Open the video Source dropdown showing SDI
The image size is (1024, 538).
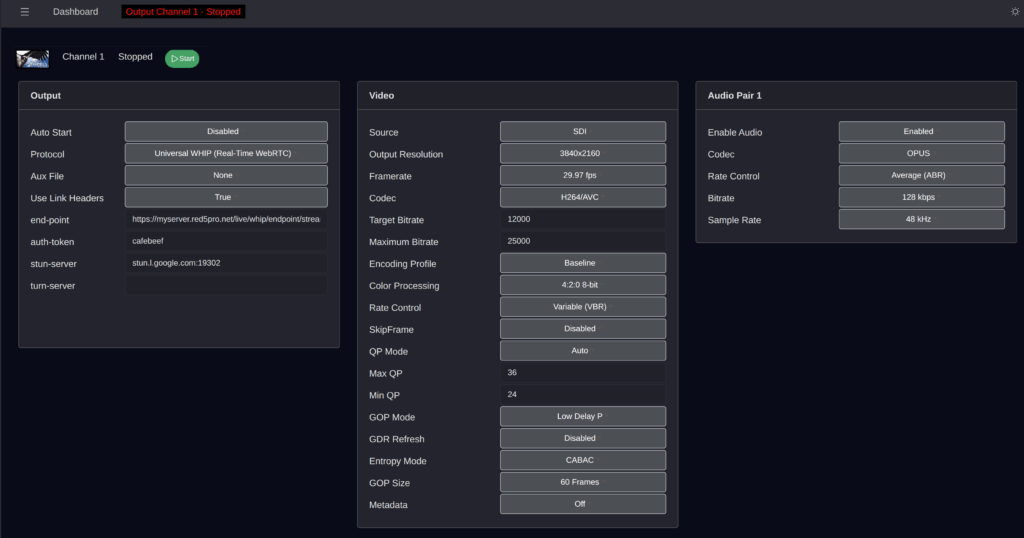(583, 131)
